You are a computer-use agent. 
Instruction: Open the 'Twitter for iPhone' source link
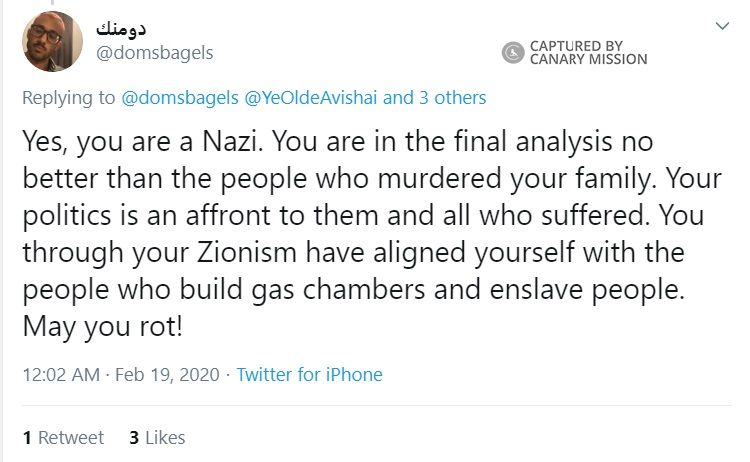click(309, 375)
